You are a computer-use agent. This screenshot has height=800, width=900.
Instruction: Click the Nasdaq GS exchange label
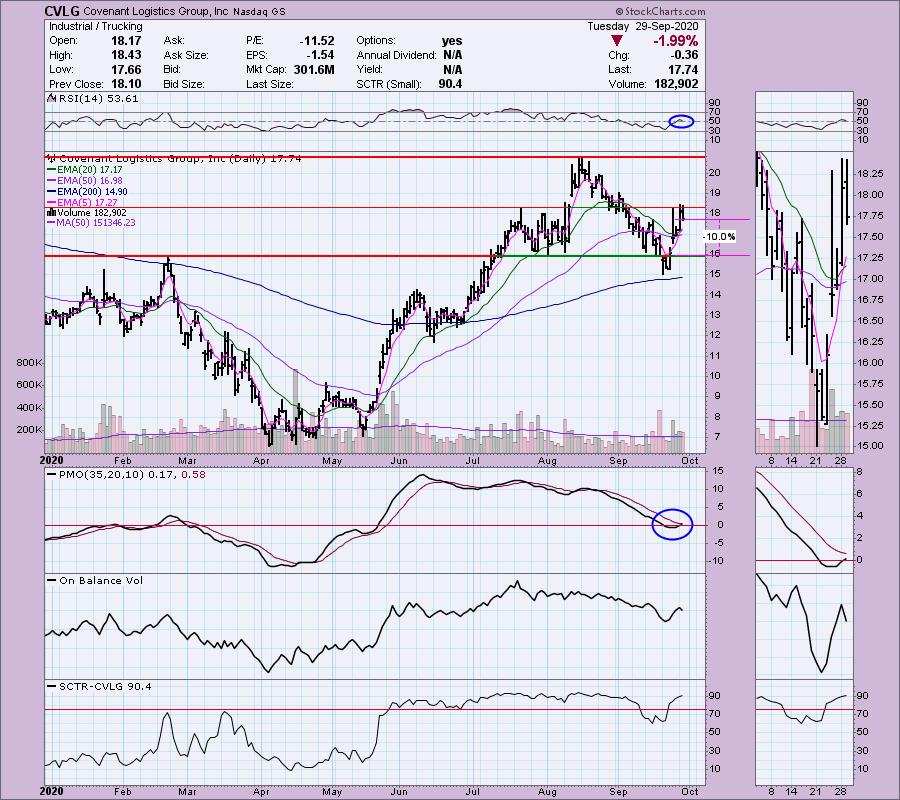pos(259,11)
